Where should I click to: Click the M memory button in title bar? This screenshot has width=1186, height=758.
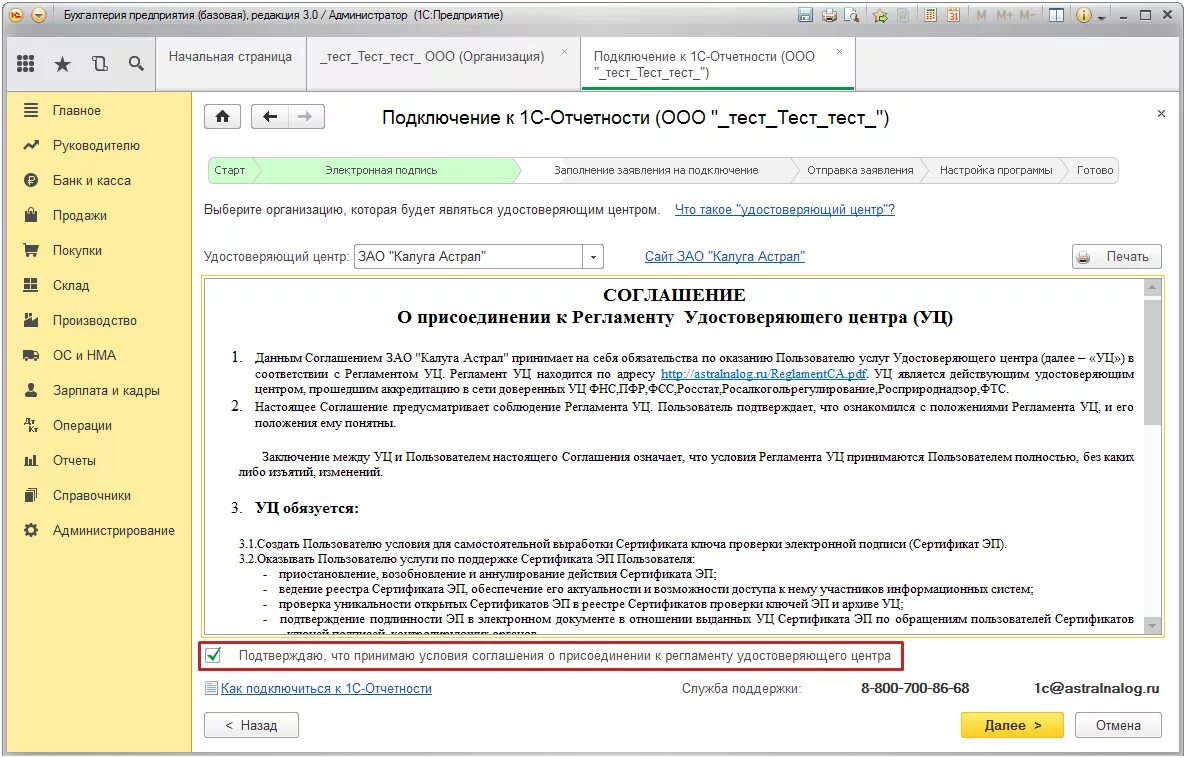point(981,15)
